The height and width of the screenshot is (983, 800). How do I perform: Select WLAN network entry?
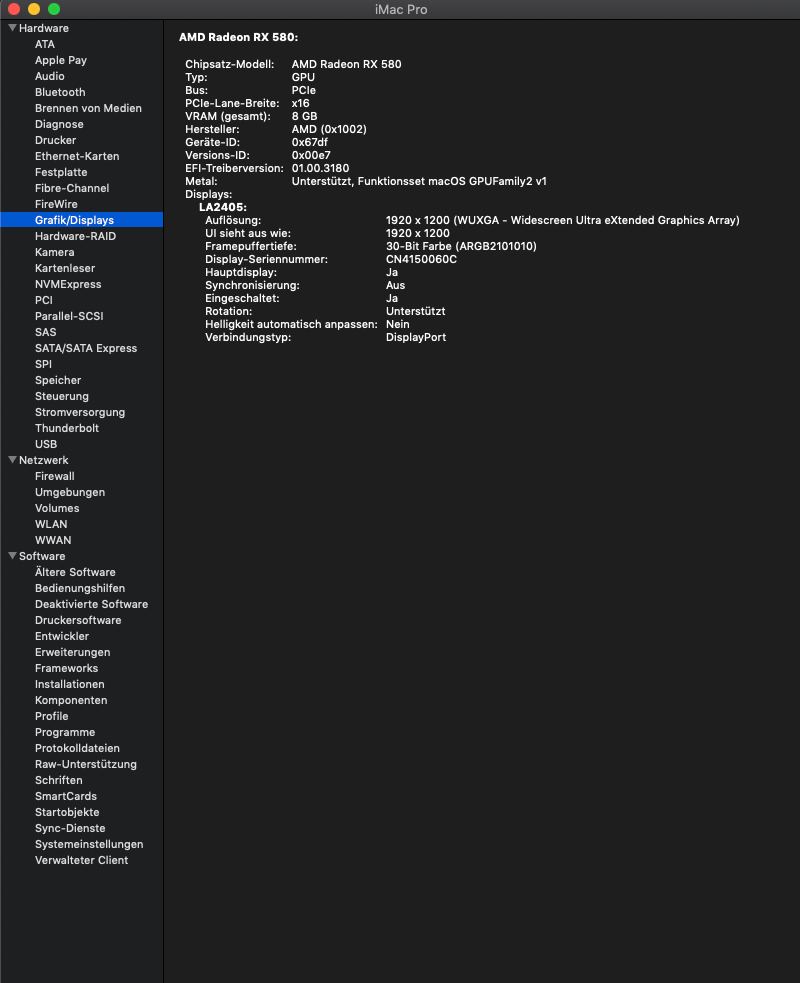[x=51, y=524]
